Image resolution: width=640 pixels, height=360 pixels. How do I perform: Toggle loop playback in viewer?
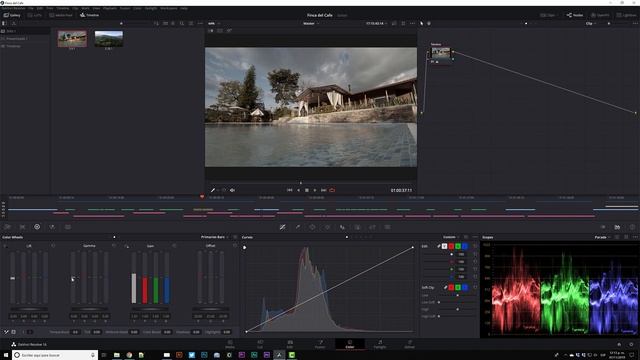pyautogui.click(x=332, y=190)
